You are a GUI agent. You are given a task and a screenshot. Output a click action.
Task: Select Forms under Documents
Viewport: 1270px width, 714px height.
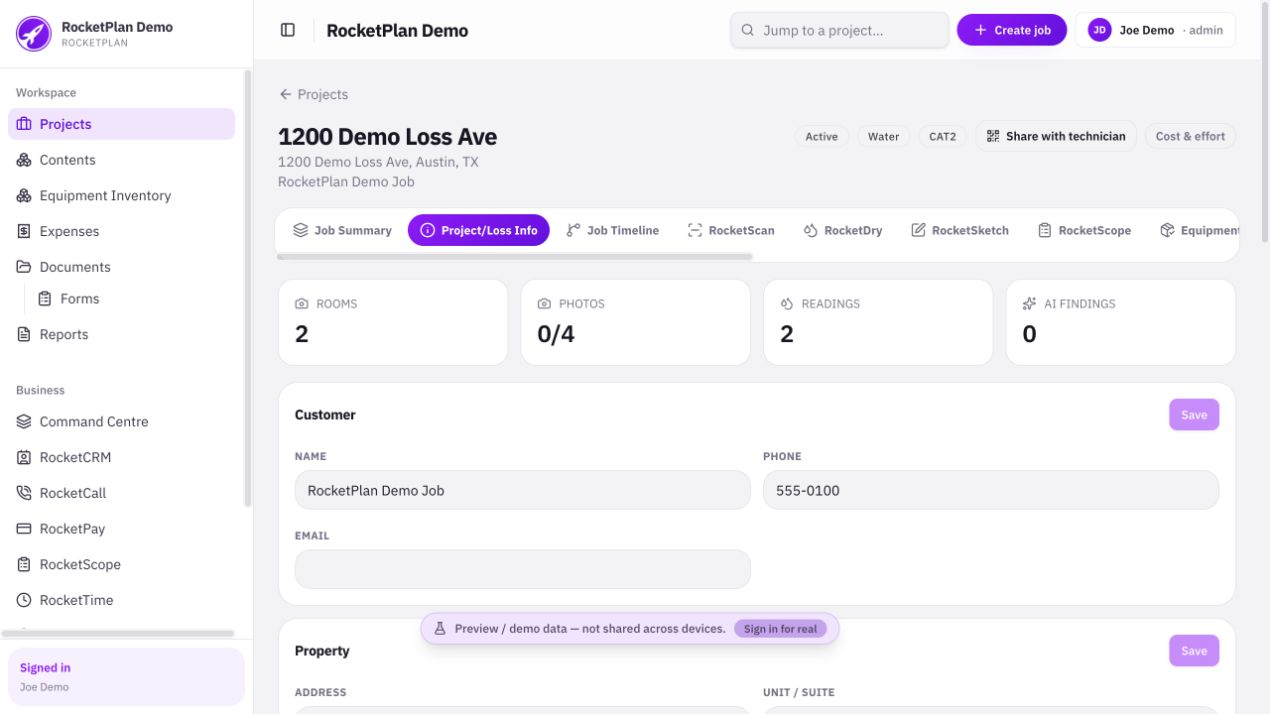(x=131, y=299)
